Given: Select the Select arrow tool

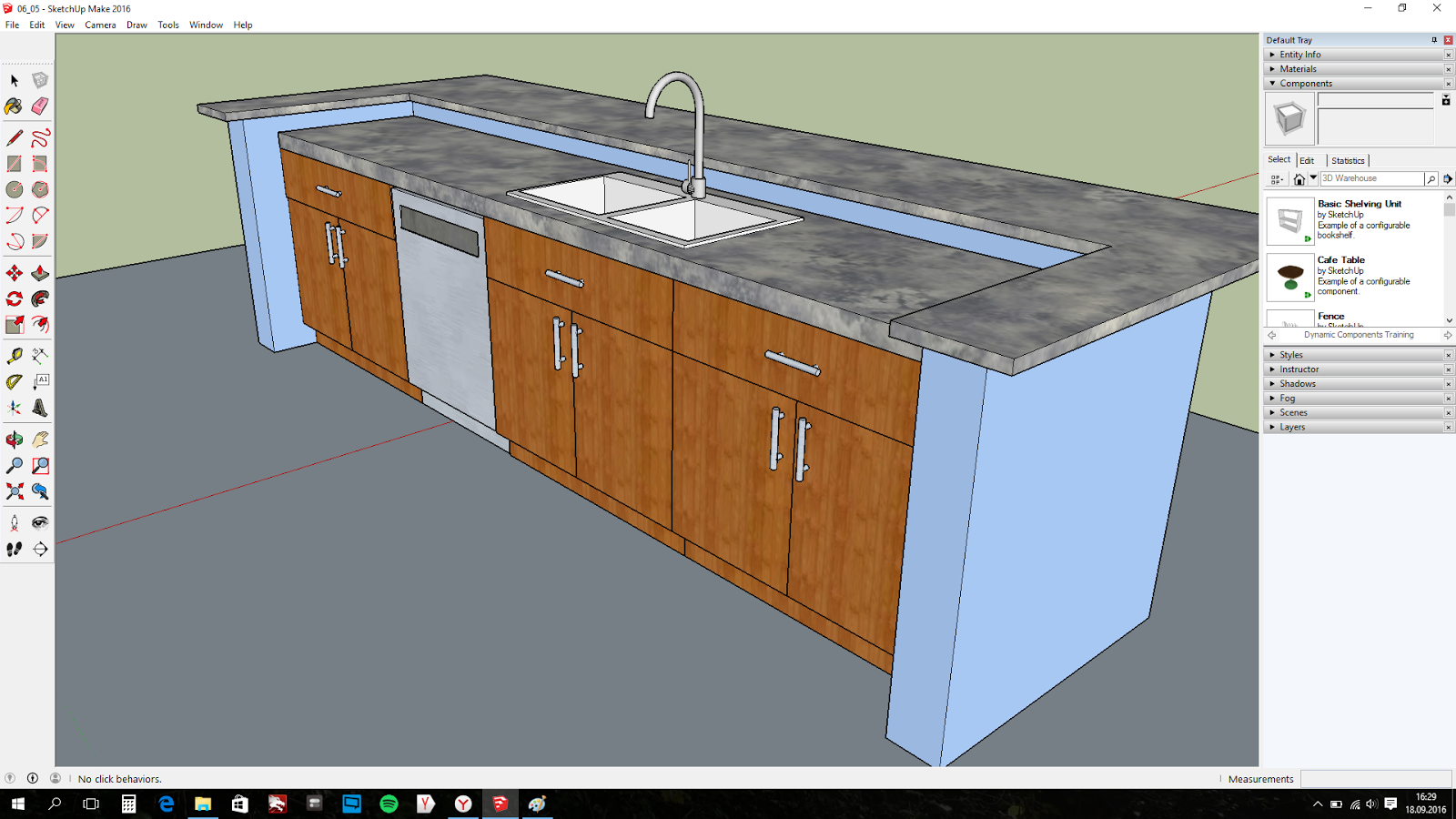Looking at the screenshot, I should click(15, 81).
